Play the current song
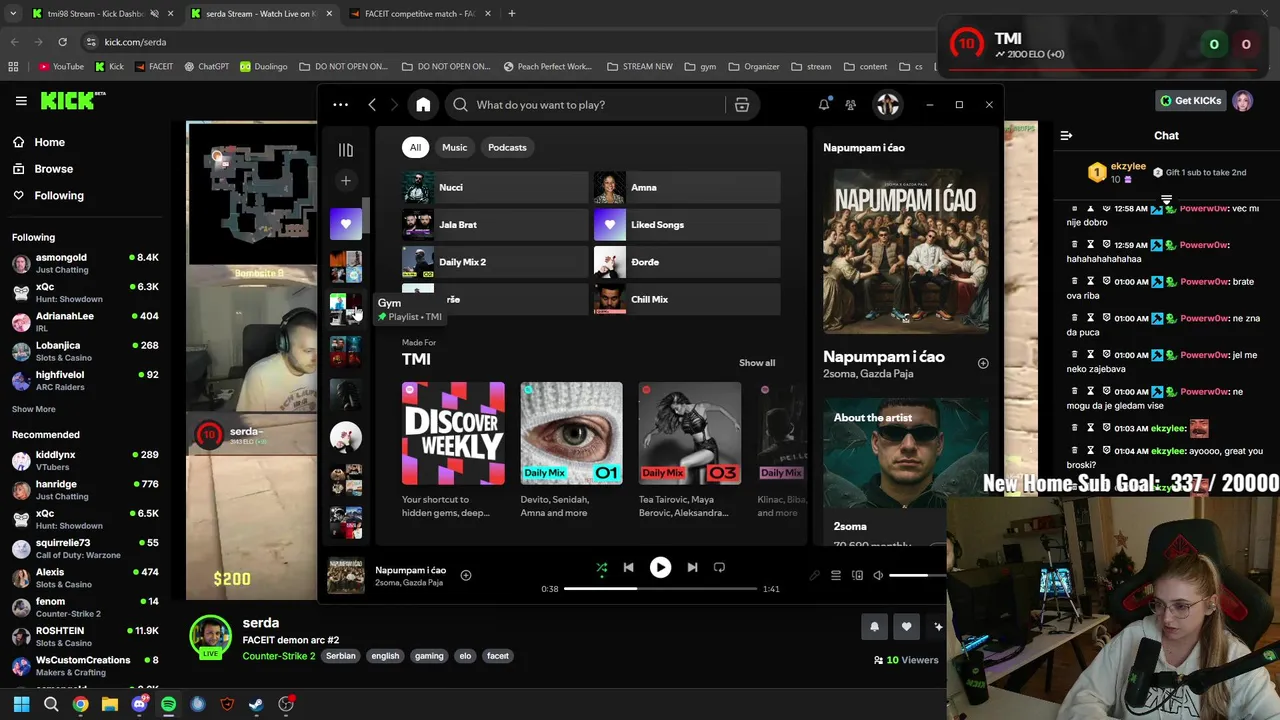 (x=660, y=567)
